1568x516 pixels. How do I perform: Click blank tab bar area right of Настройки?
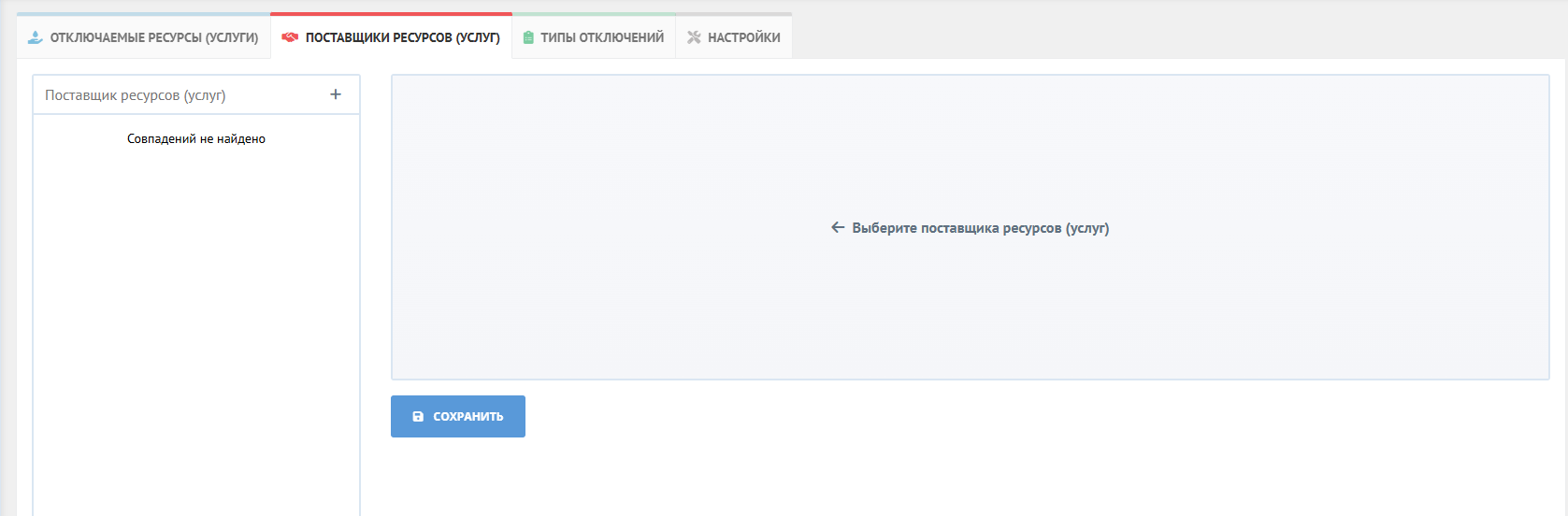[1169, 37]
